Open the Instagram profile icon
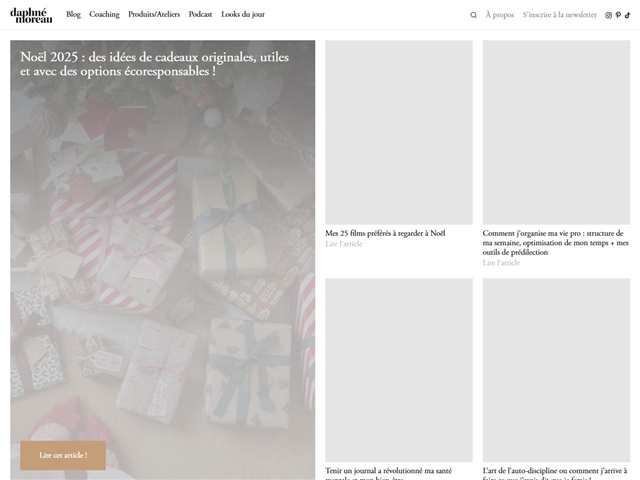Image resolution: width=640 pixels, height=480 pixels. point(609,15)
